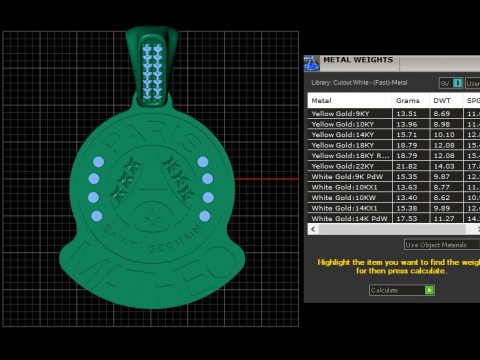Click 18.79 grams in the 18KY R... row
480x360 pixels.
tap(406, 156)
